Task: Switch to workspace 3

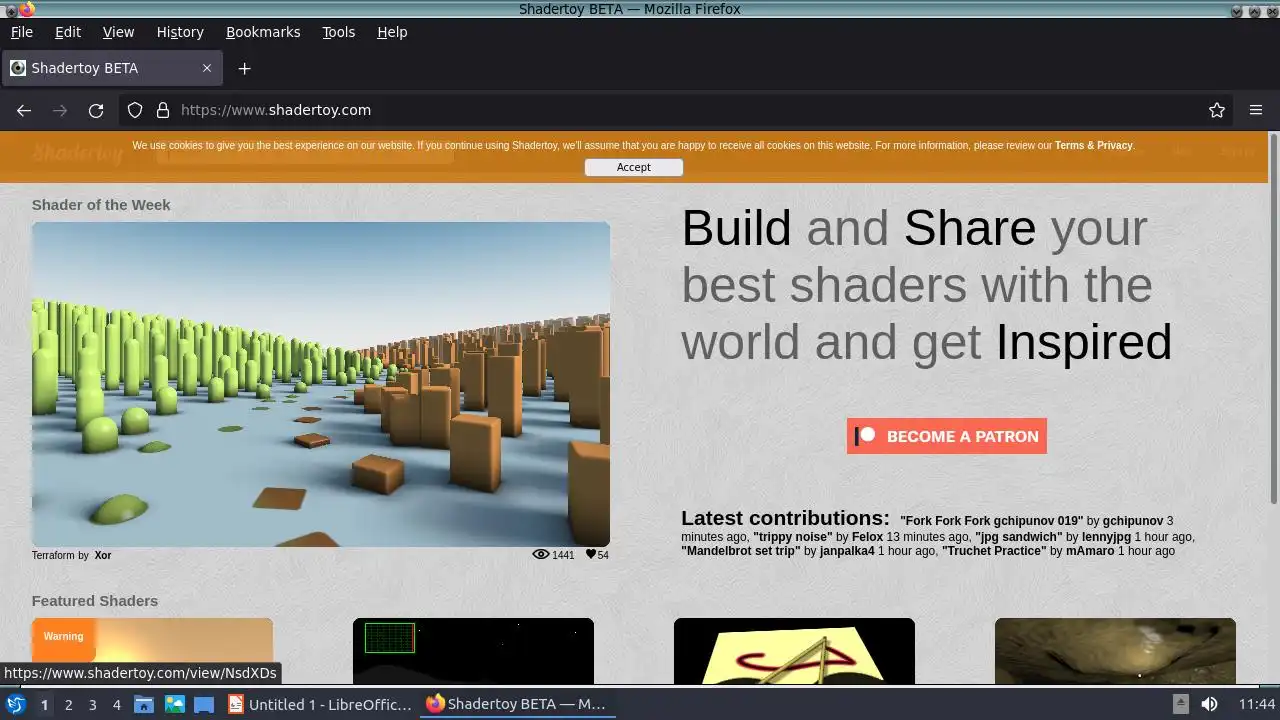Action: 92,704
